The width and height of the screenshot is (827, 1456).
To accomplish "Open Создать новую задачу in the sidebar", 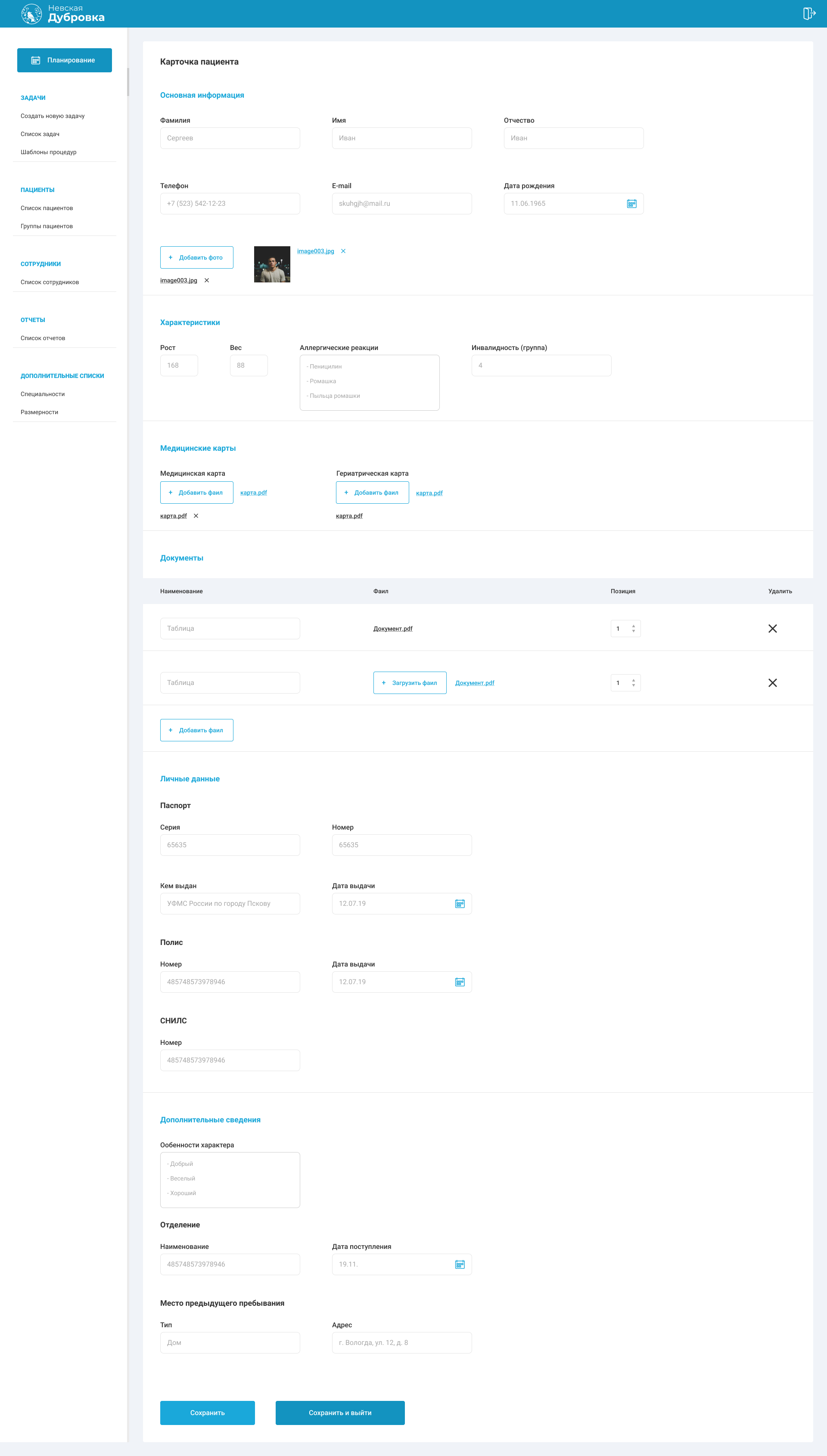I will 52,116.
